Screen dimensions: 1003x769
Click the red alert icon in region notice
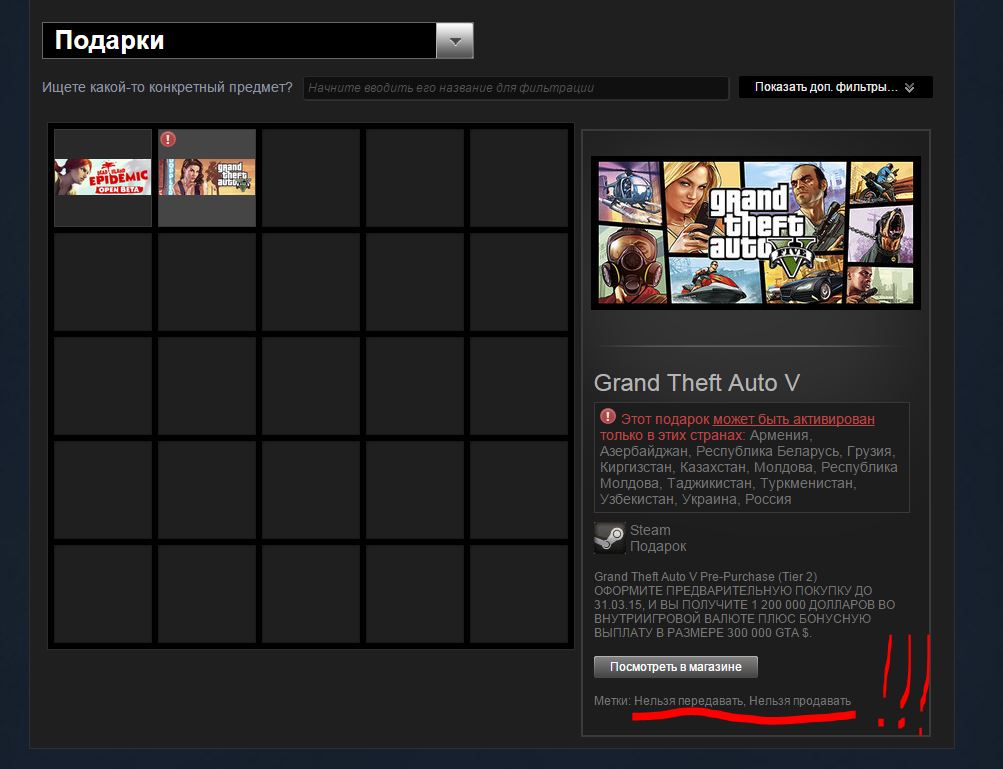coord(608,416)
